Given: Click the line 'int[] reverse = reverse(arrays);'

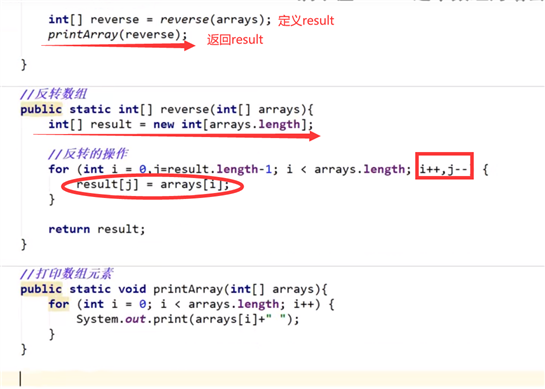Looking at the screenshot, I should point(160,19).
